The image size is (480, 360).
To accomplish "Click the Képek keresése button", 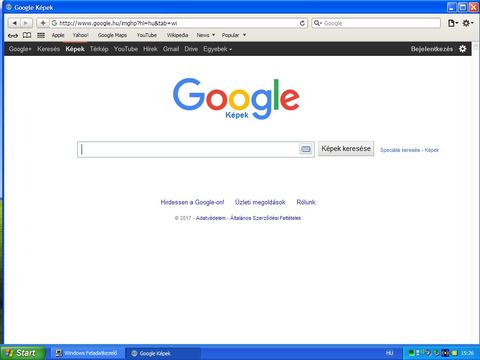I will pyautogui.click(x=346, y=149).
